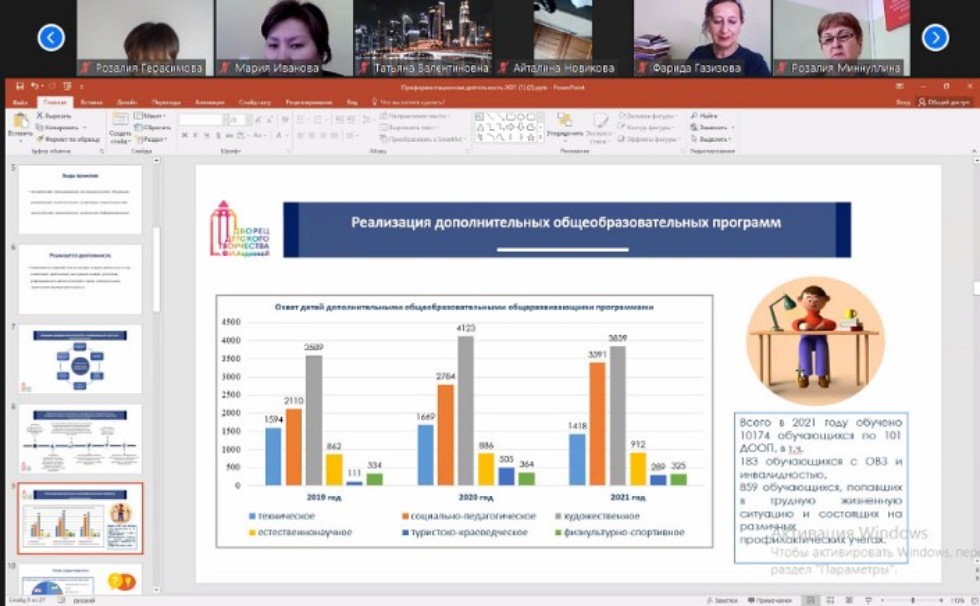Click the Cut (Вырезать) scissors icon
This screenshot has height=606, width=980.
click(x=40, y=116)
